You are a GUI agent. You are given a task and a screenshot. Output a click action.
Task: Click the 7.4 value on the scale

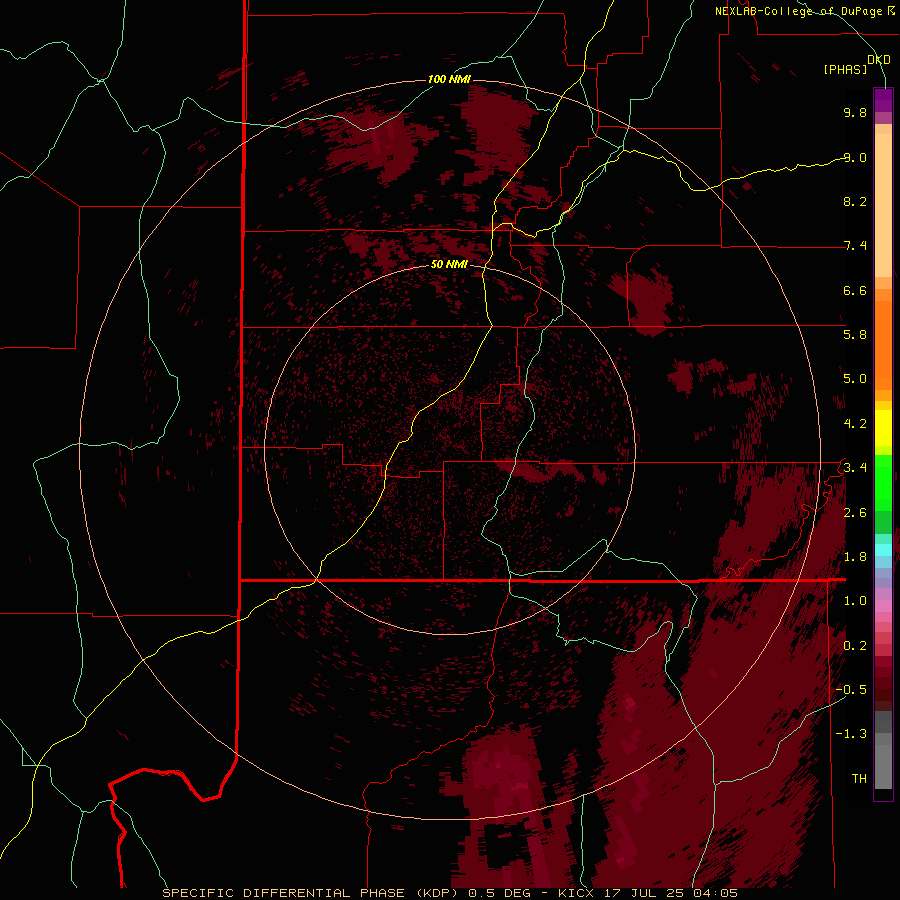[x=855, y=246]
